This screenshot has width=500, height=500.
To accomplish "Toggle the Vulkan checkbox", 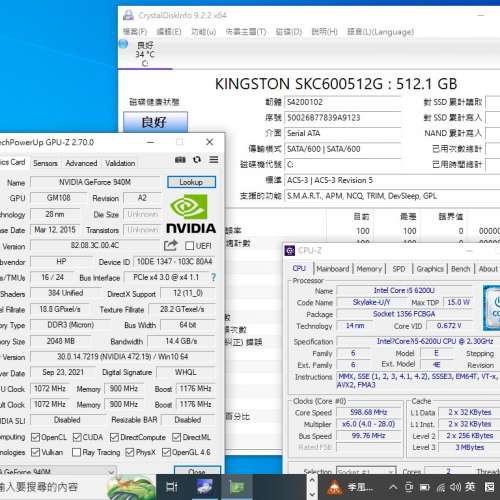I will coord(35,452).
